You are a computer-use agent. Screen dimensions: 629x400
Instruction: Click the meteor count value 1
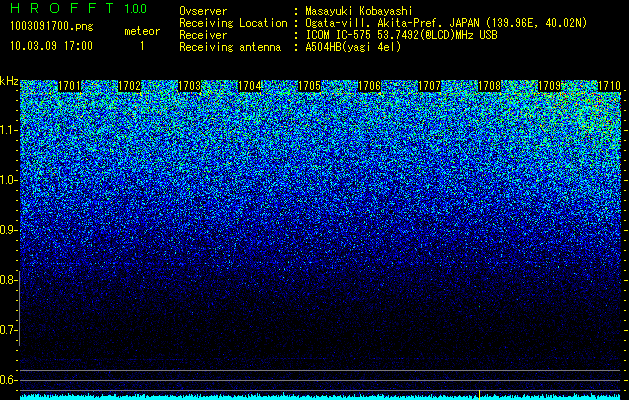[142, 46]
